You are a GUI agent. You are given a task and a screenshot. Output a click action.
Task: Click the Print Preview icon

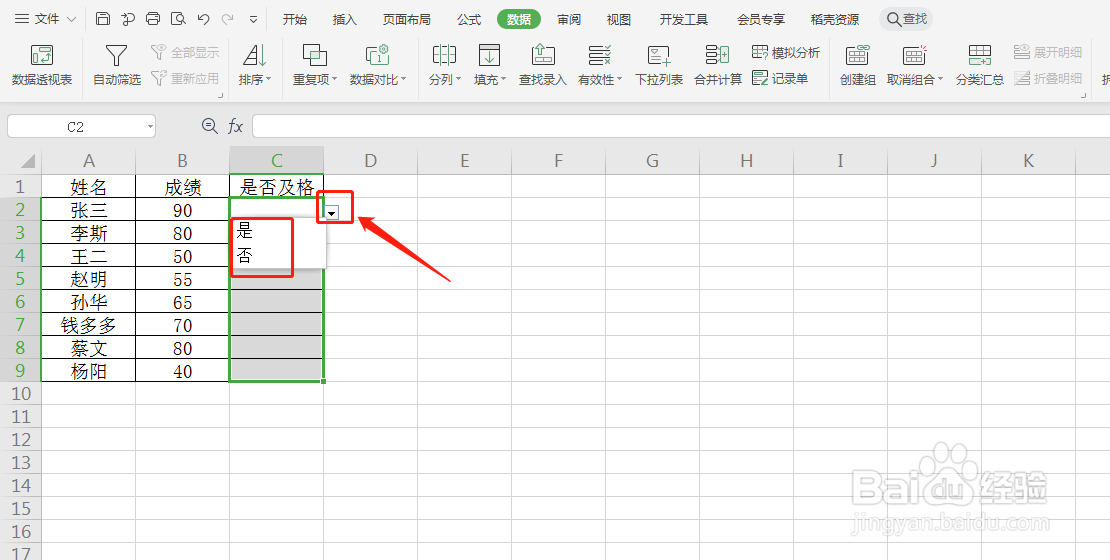tap(178, 19)
